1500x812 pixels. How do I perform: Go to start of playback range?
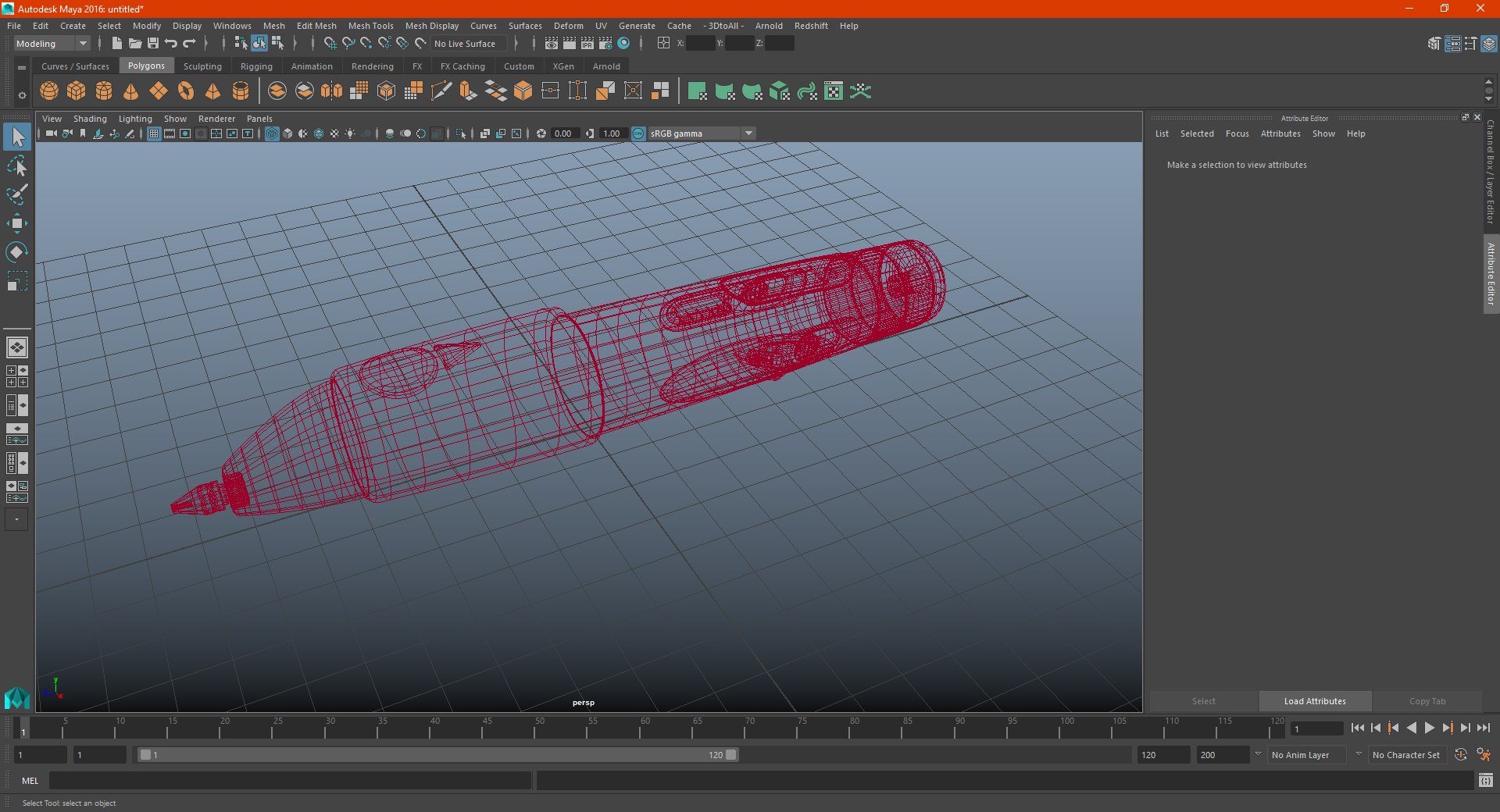click(1358, 728)
